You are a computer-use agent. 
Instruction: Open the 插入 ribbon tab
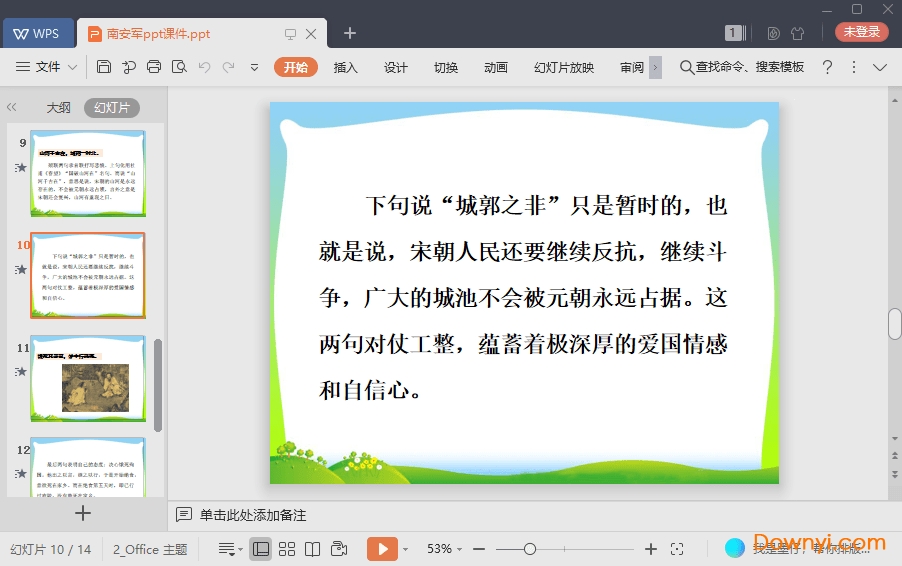pos(345,67)
